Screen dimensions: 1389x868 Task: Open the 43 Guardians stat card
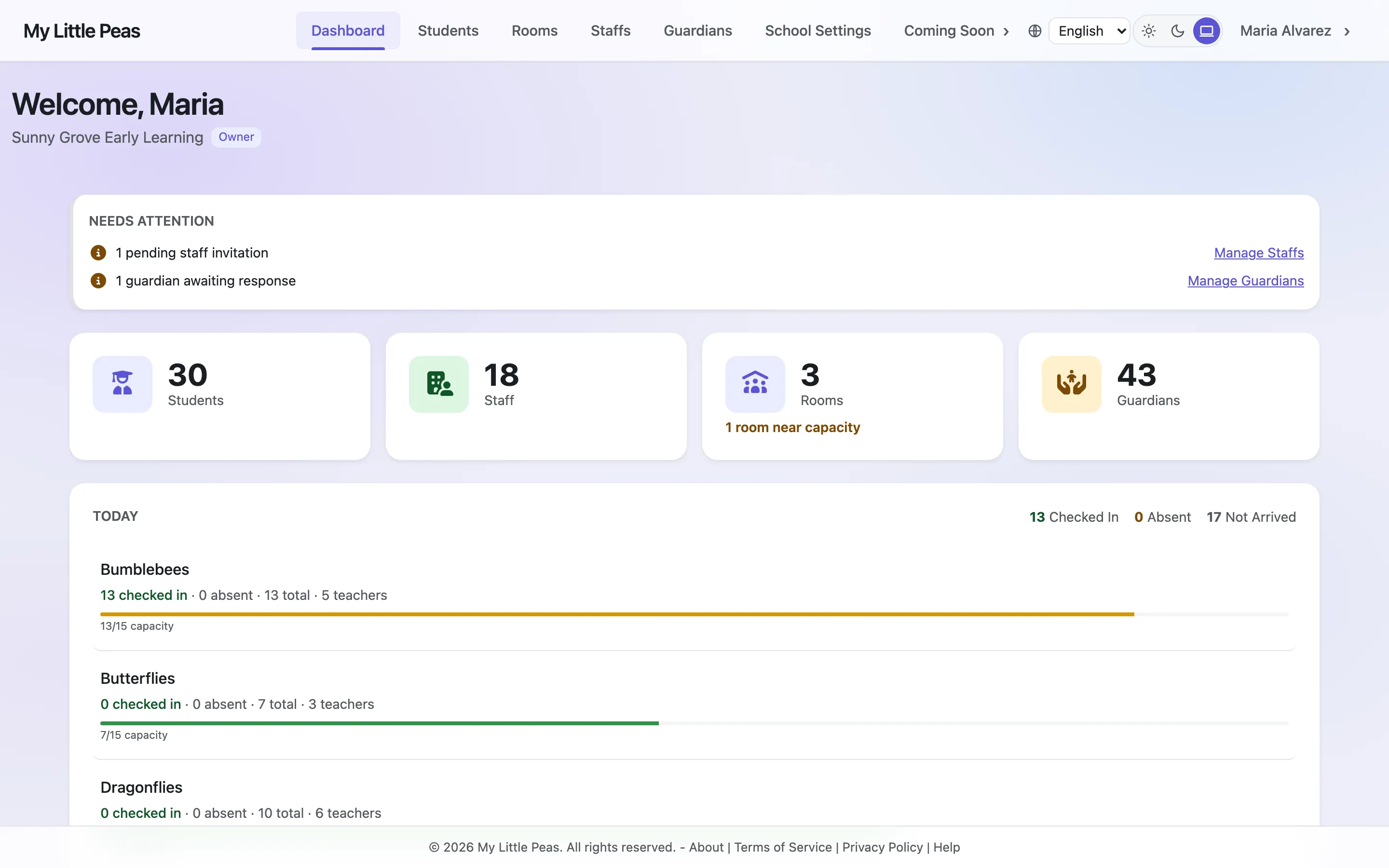click(1169, 396)
